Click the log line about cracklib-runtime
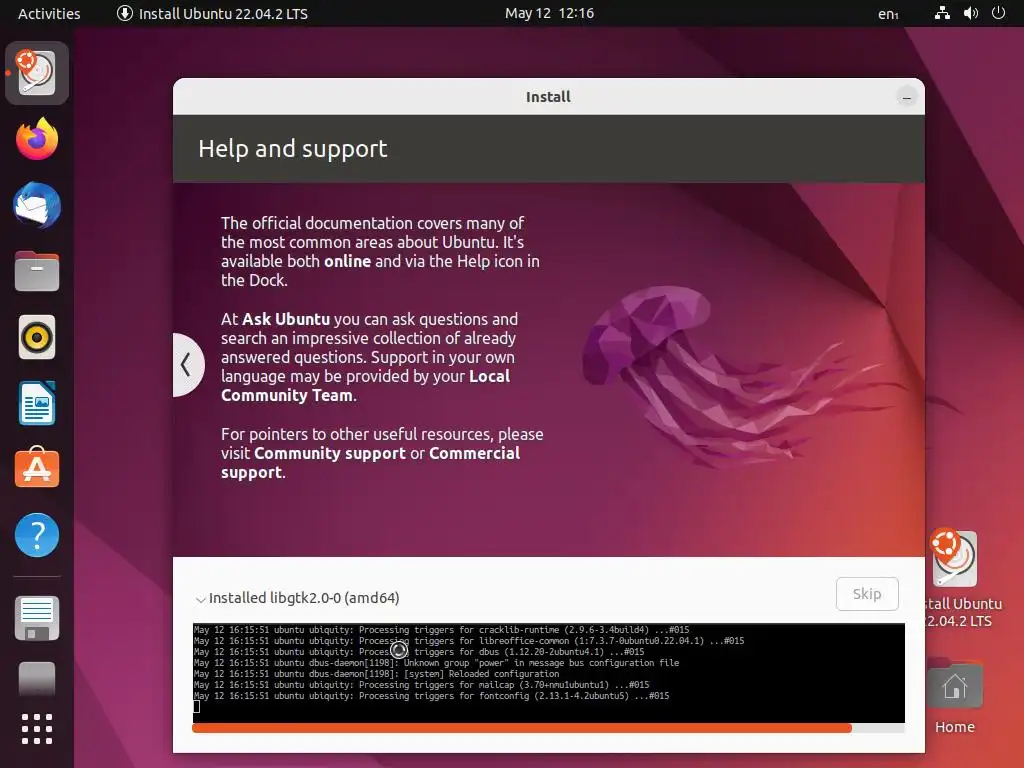The image size is (1024, 768). pos(441,630)
